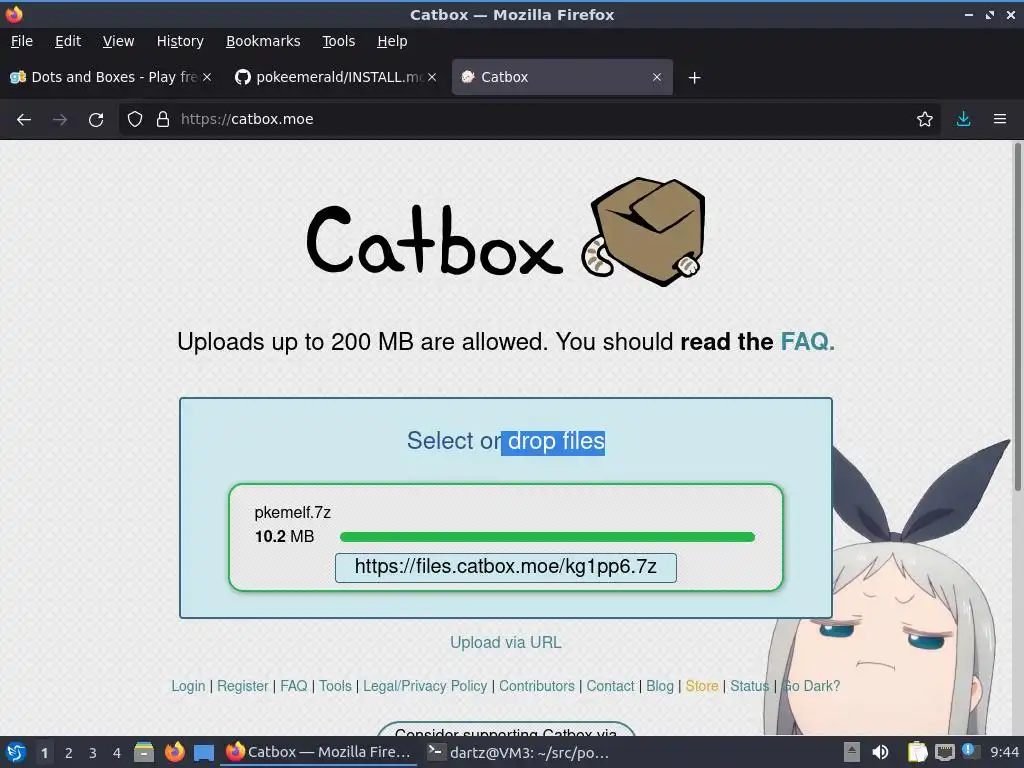The width and height of the screenshot is (1024, 768).
Task: Click the Catbox box logo image
Action: (644, 231)
